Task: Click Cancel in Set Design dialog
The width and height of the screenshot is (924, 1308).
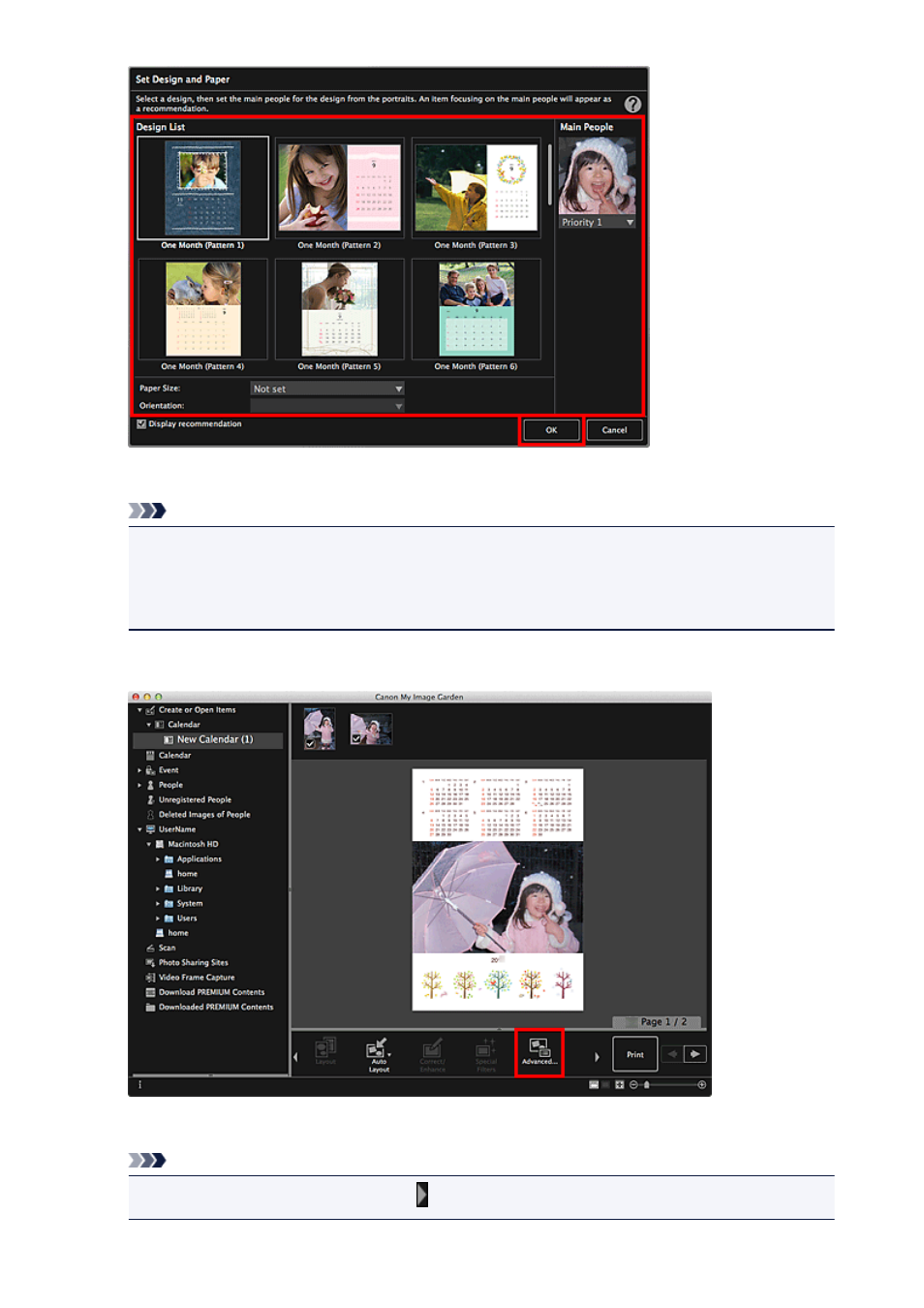Action: coord(614,430)
